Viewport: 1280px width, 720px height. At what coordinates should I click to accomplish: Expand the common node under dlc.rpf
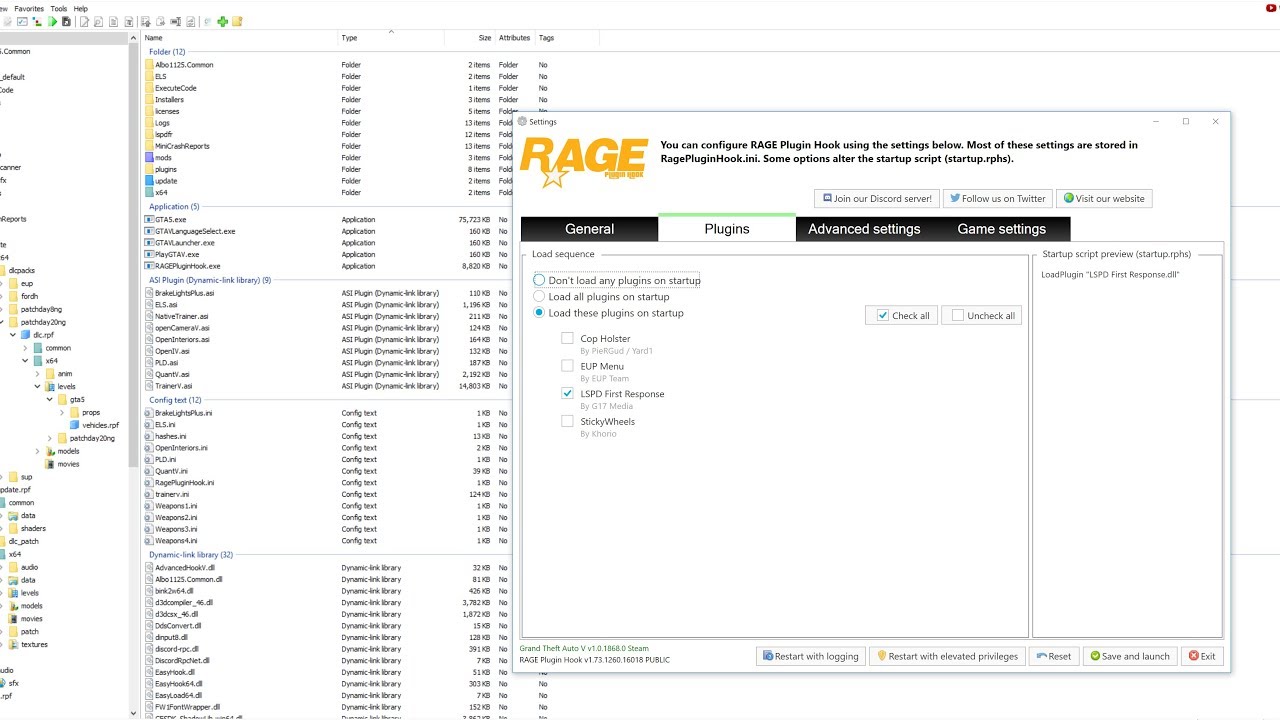coord(26,348)
